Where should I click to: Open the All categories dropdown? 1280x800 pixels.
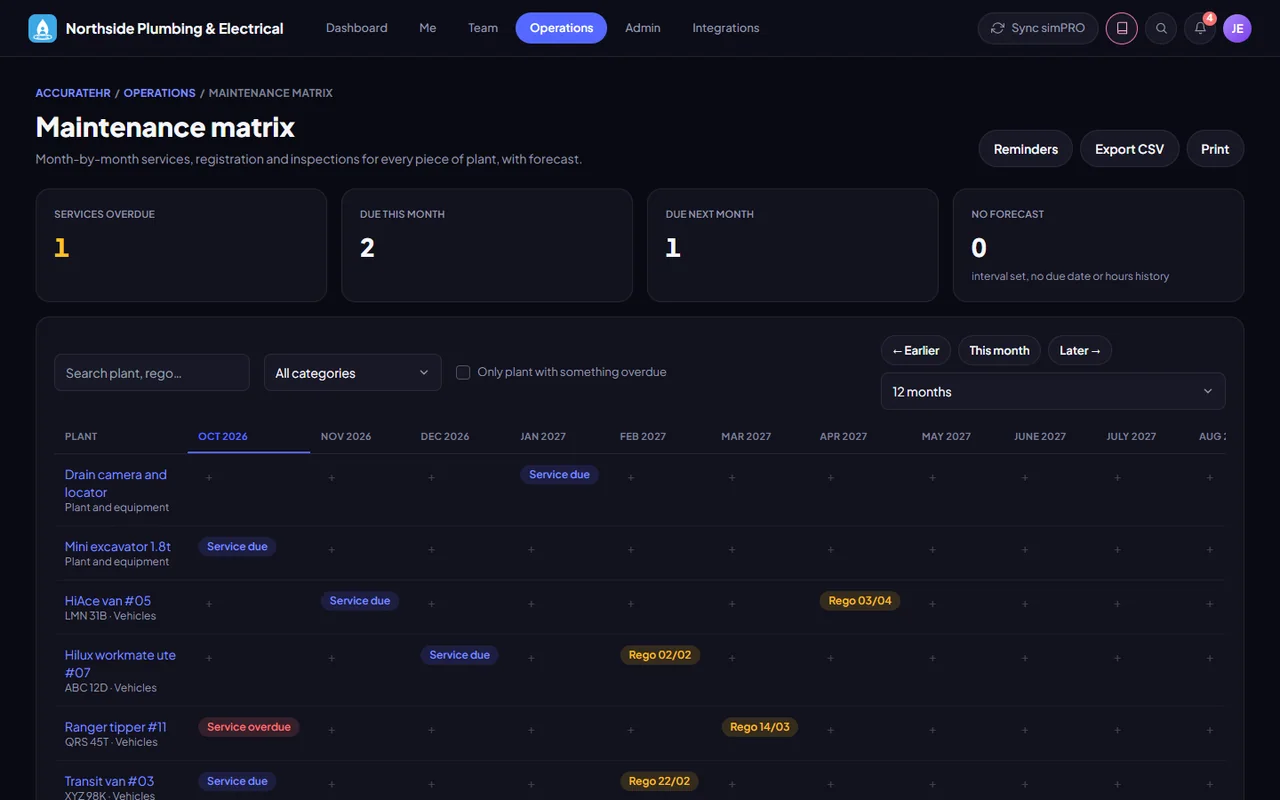click(x=352, y=372)
